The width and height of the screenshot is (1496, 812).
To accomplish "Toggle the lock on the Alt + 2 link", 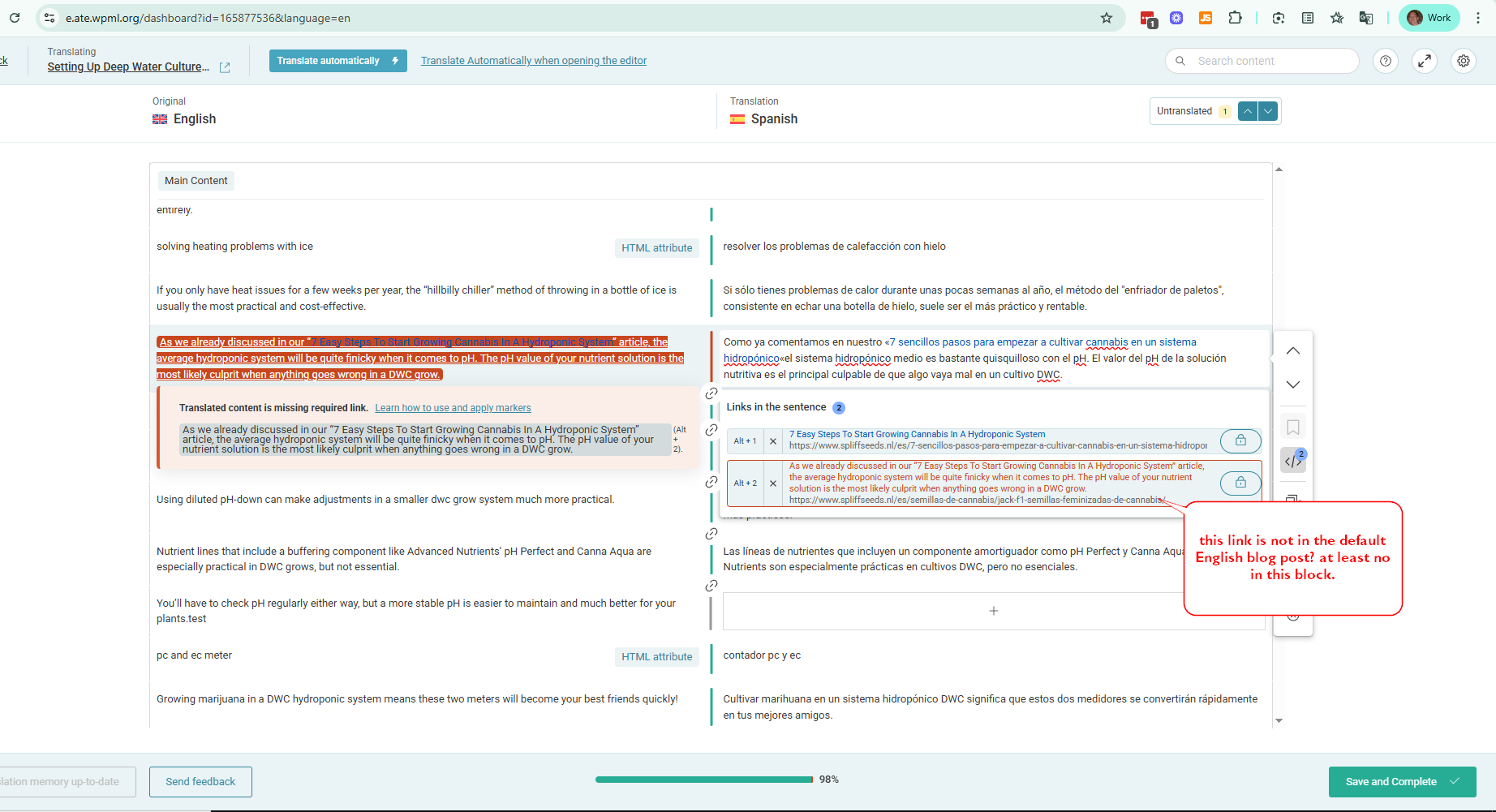I will tap(1240, 483).
